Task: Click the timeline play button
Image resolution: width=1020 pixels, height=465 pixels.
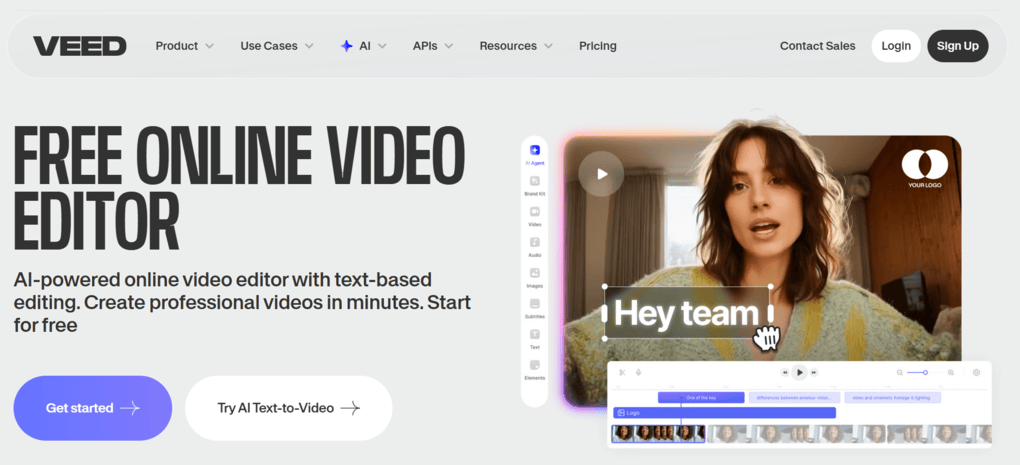Action: 799,373
